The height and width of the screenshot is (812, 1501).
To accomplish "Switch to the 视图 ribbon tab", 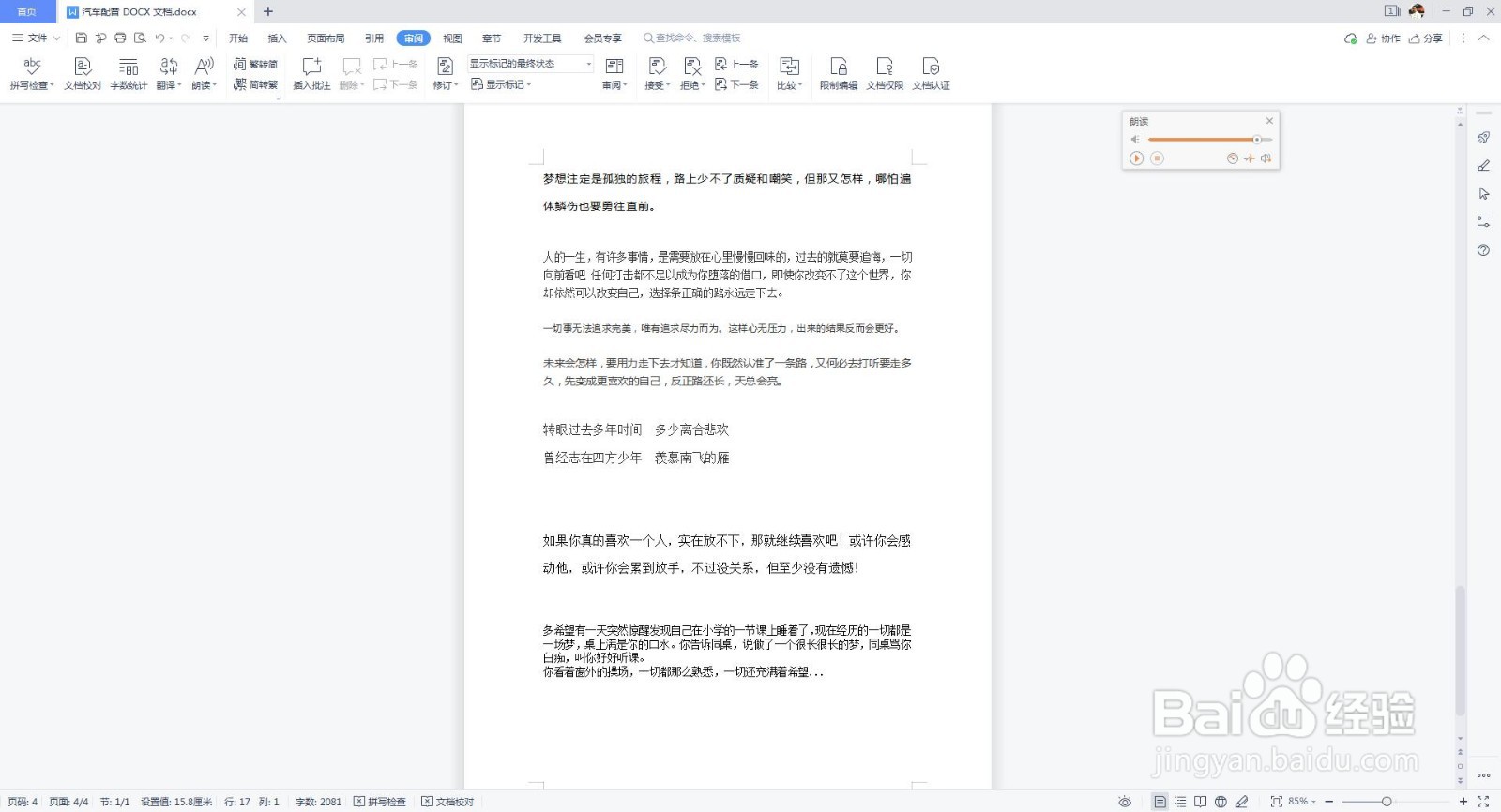I will click(x=452, y=38).
